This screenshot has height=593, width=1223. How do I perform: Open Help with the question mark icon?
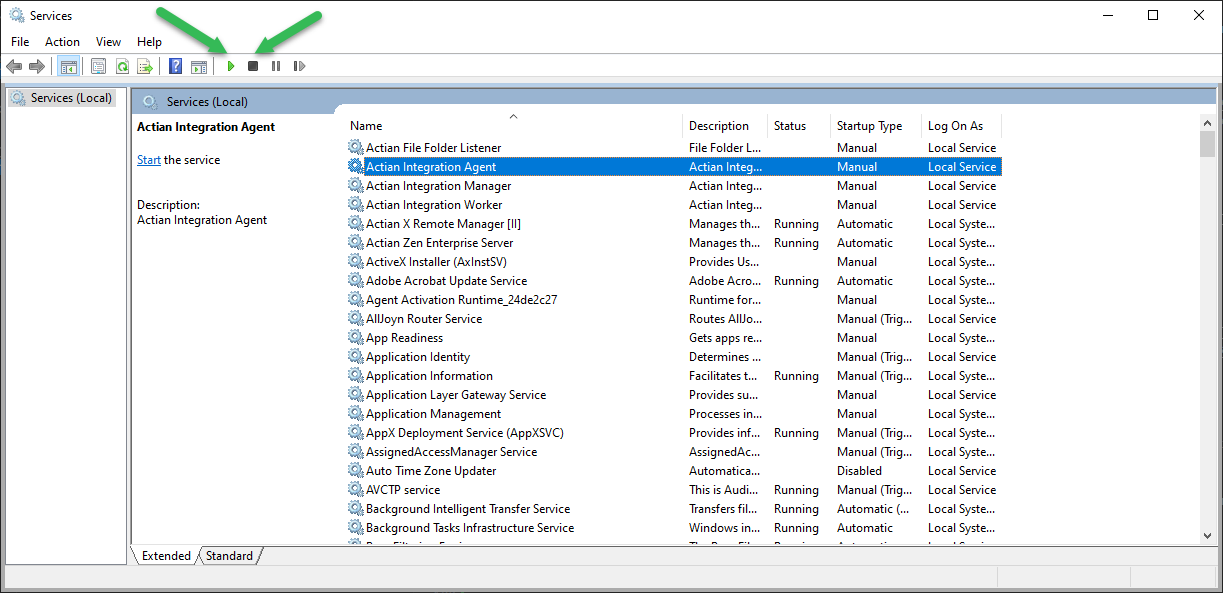[x=175, y=66]
